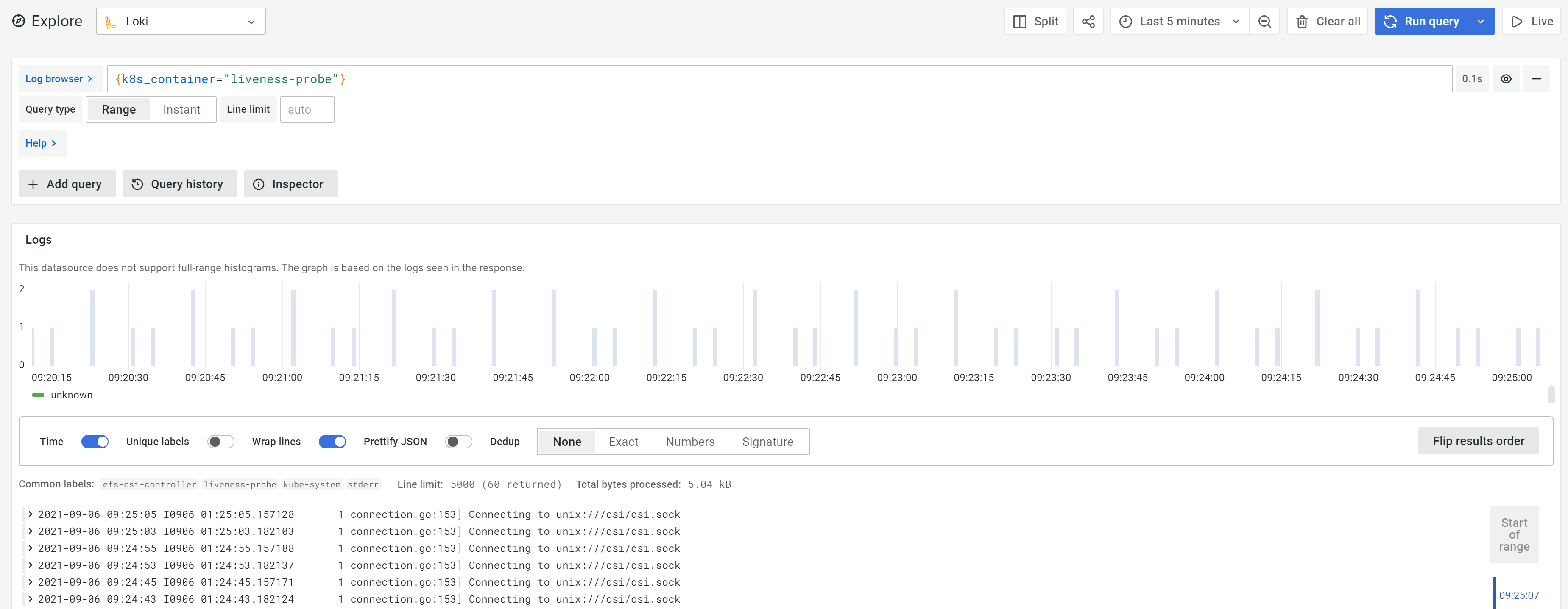Select the Exact dedup mode
The height and width of the screenshot is (609, 1568).
click(623, 441)
